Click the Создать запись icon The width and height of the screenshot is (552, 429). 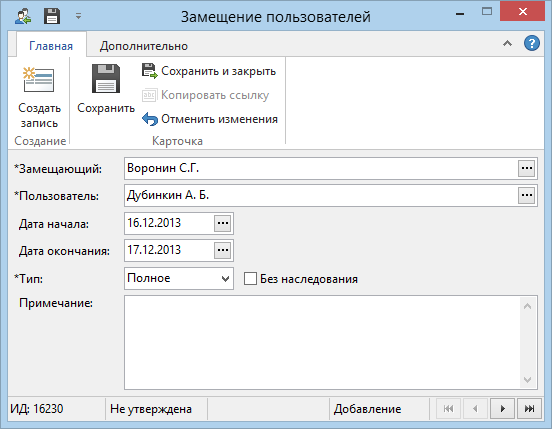click(38, 80)
